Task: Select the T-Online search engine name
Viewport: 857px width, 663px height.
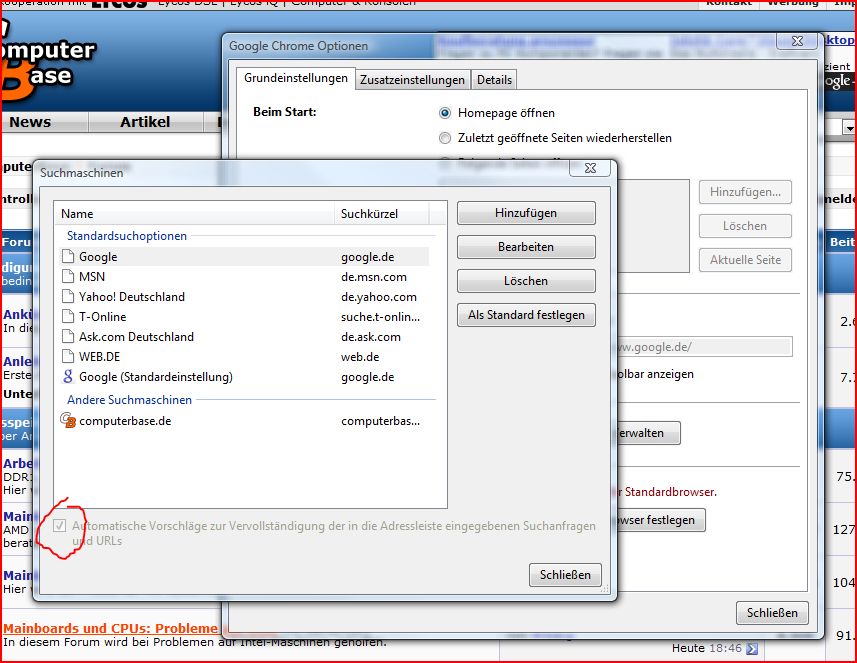Action: pyautogui.click(x=102, y=317)
